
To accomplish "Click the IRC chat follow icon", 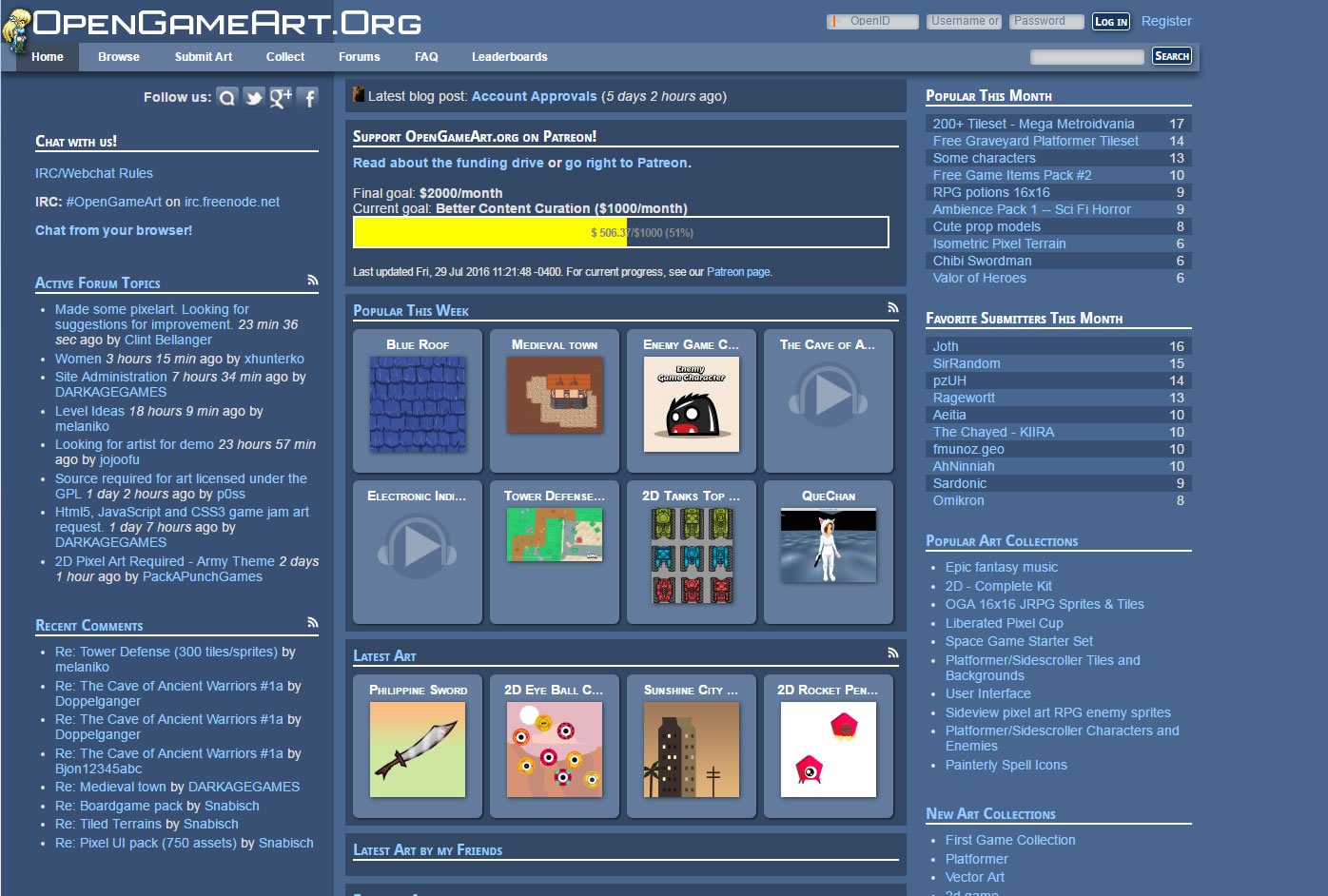I will tap(226, 97).
